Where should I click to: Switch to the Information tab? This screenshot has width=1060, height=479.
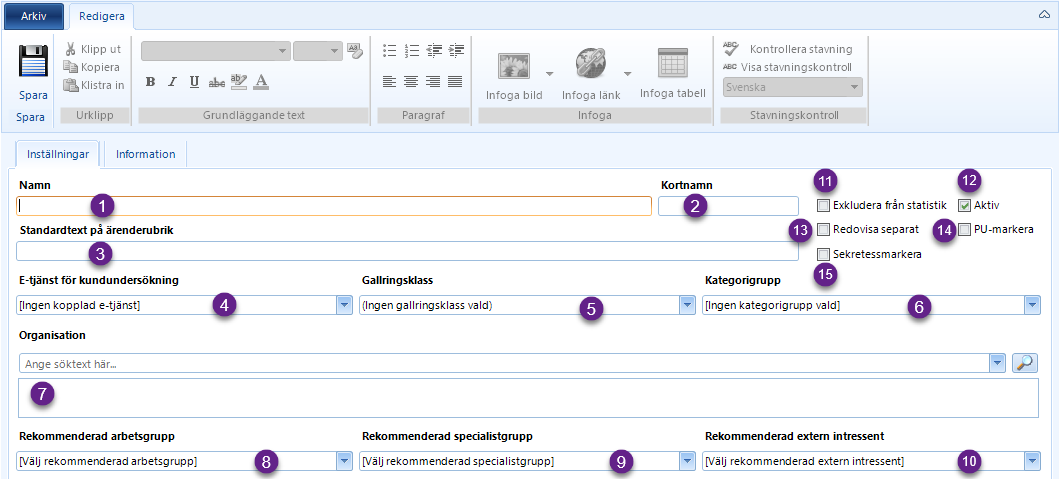tap(145, 154)
